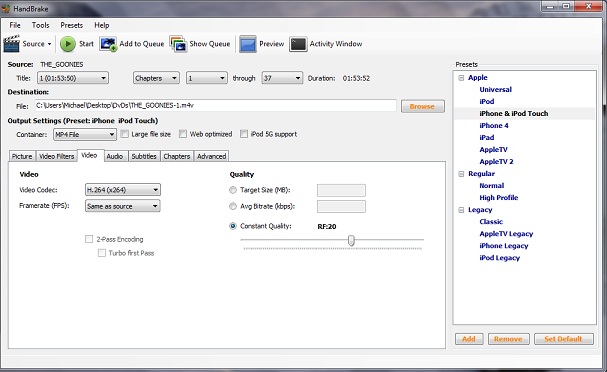Viewport: 607px width, 372px height.
Task: Click the Constant Quality RF slider handle
Action: point(351,240)
